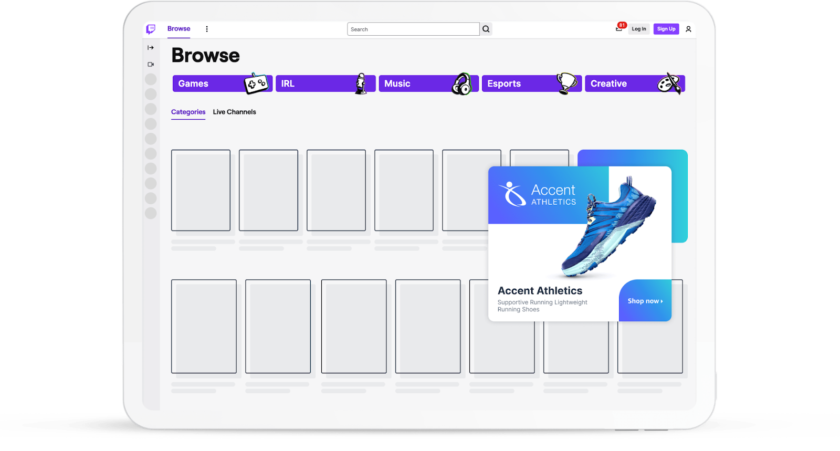
Task: Click the camera icon in the sidebar
Action: coord(151,64)
